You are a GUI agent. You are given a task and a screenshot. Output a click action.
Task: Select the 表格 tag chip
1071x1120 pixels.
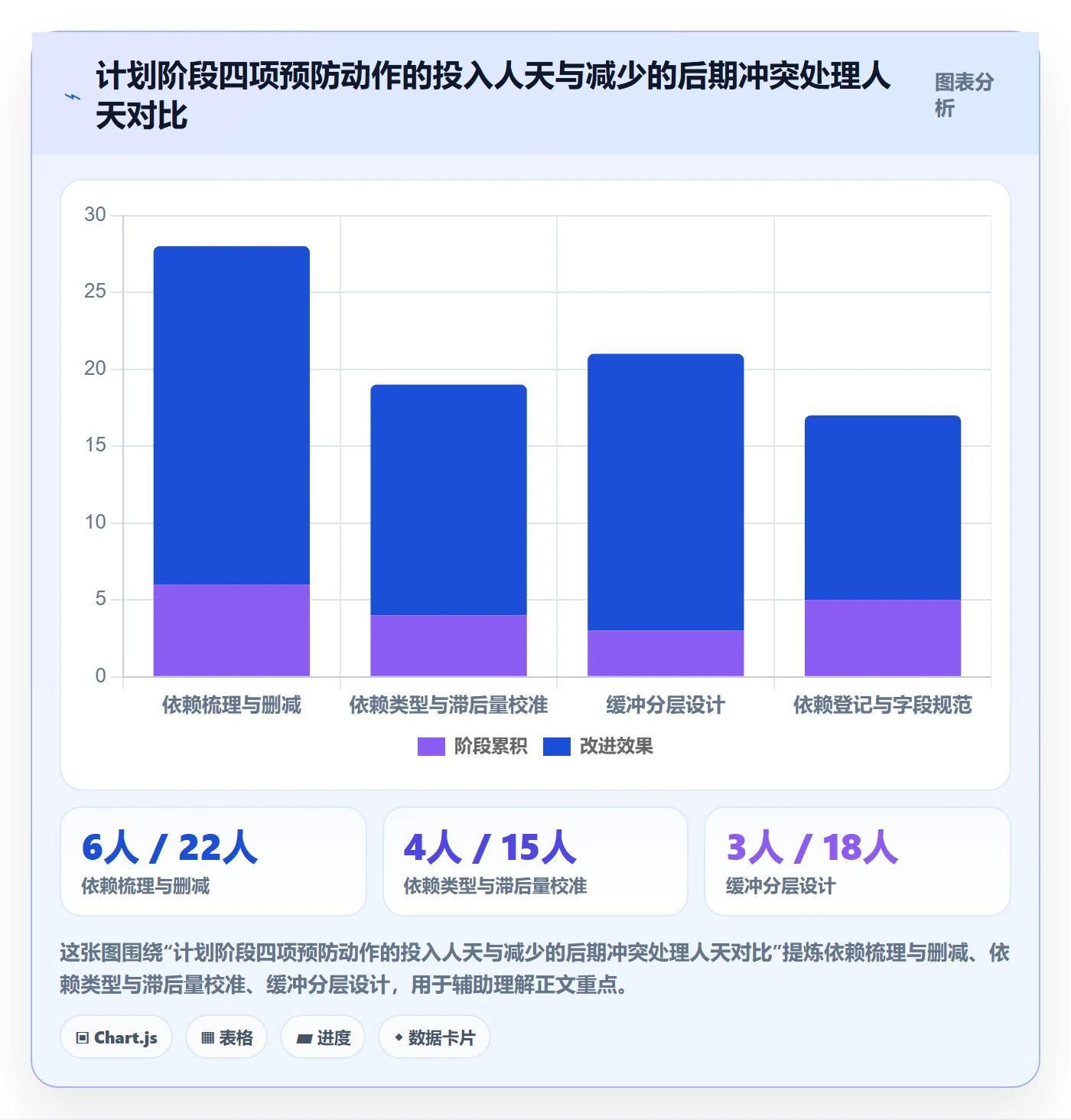pyautogui.click(x=226, y=1037)
